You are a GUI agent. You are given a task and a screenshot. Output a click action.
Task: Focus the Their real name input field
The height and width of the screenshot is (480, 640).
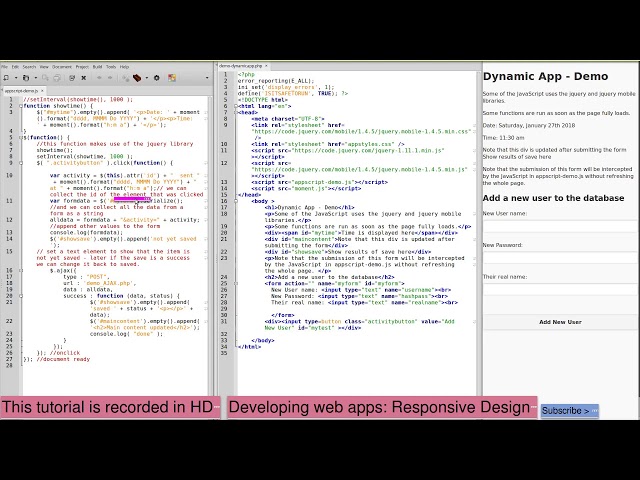560,289
